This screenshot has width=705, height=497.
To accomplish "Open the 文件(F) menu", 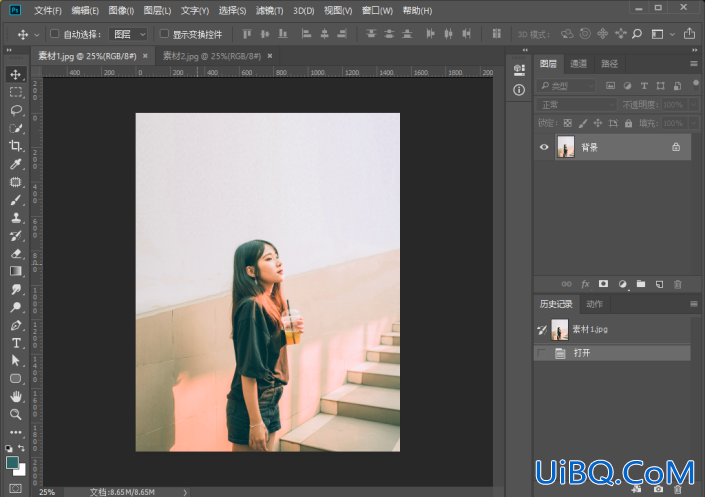I will coord(48,10).
